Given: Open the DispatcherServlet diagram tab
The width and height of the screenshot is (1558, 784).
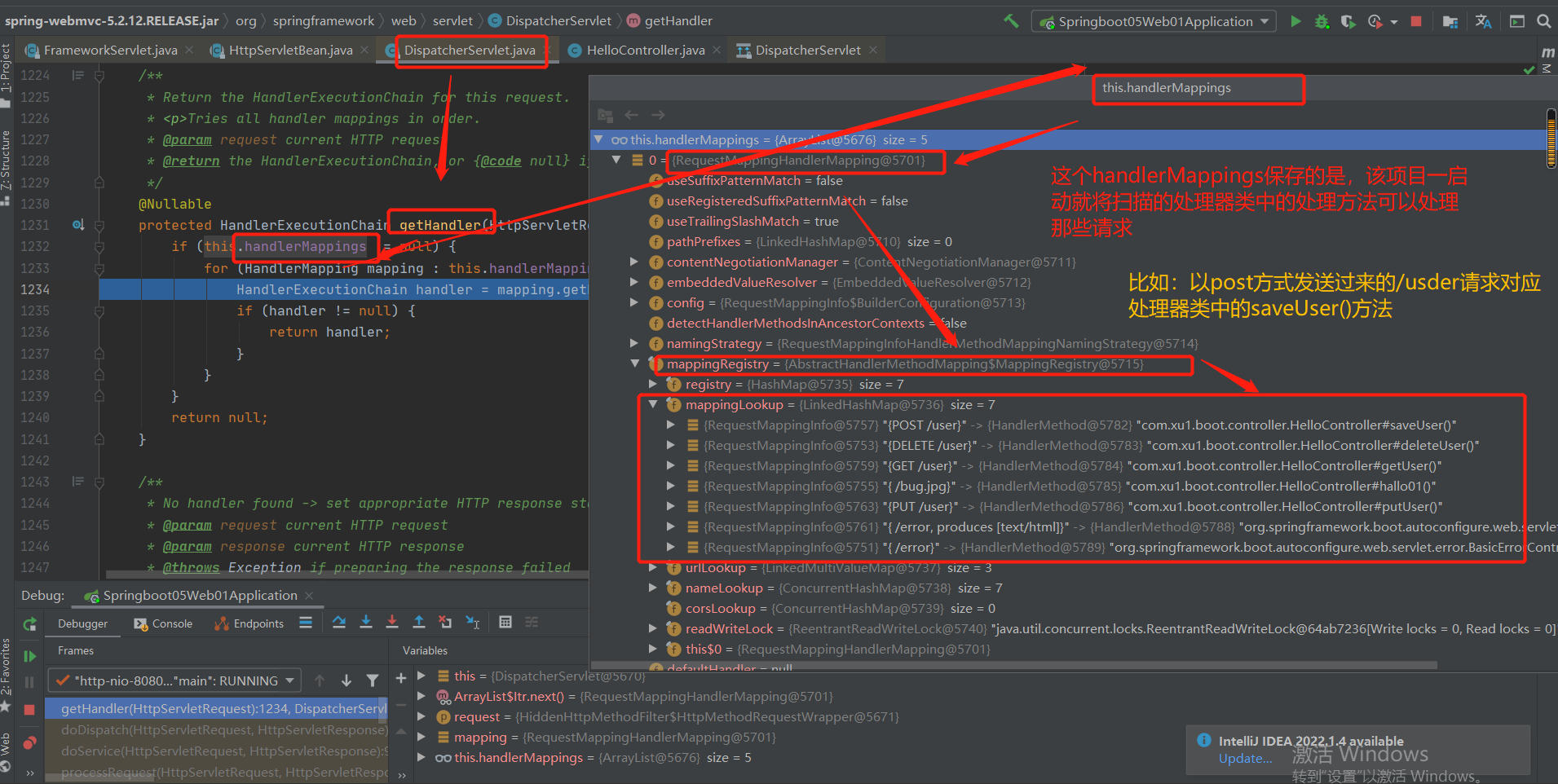Looking at the screenshot, I should pyautogui.click(x=807, y=51).
